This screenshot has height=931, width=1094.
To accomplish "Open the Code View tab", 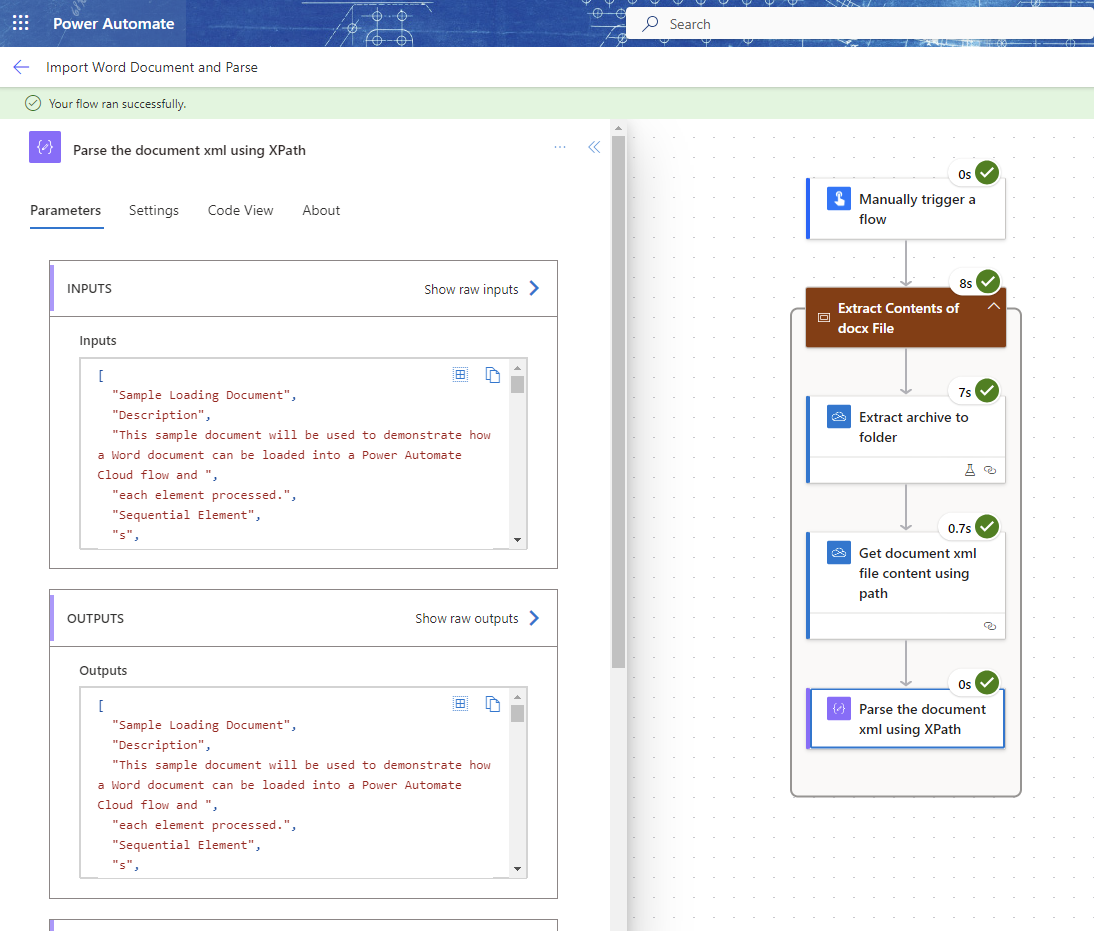I will (241, 210).
